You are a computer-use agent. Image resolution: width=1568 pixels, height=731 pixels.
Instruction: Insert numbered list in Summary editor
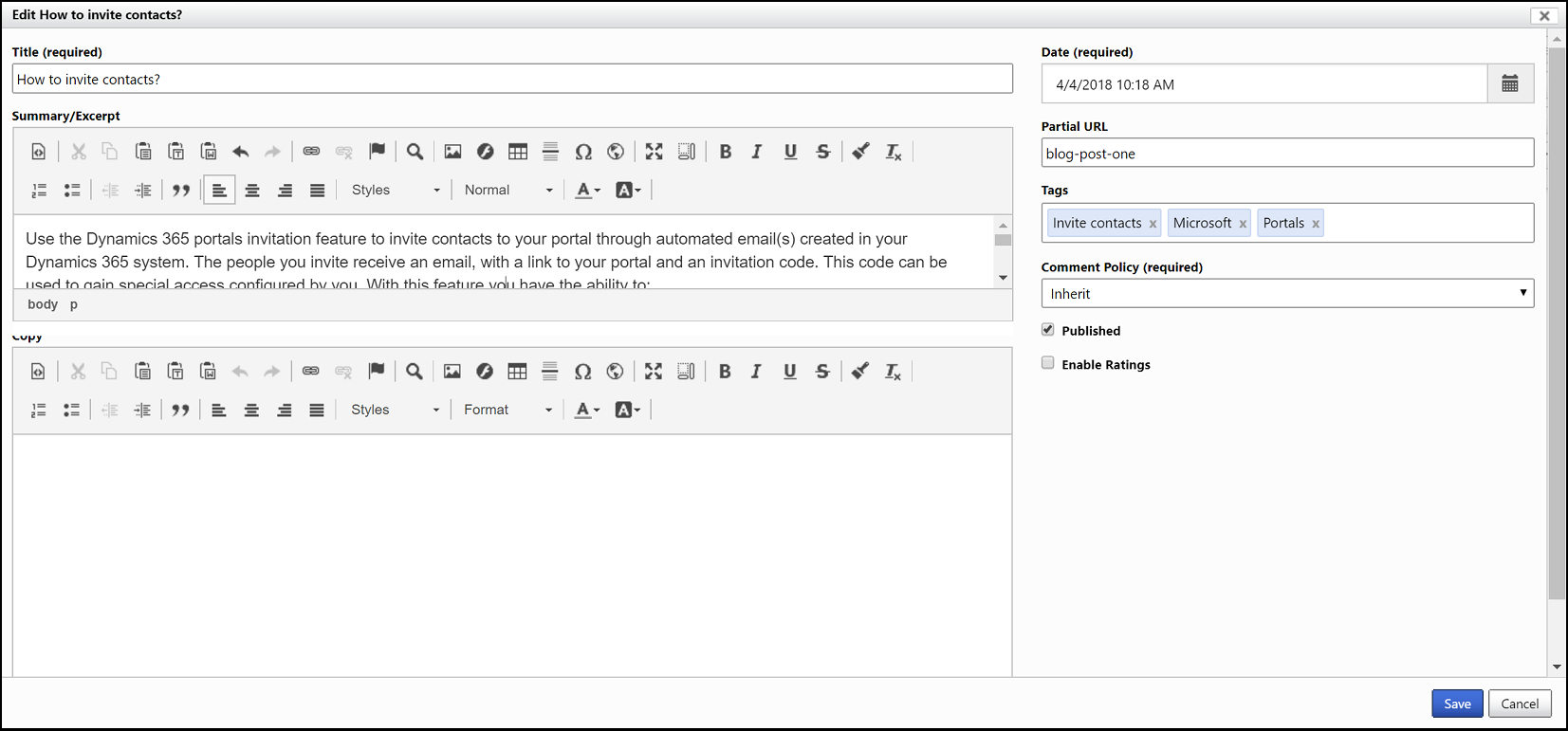tap(39, 191)
